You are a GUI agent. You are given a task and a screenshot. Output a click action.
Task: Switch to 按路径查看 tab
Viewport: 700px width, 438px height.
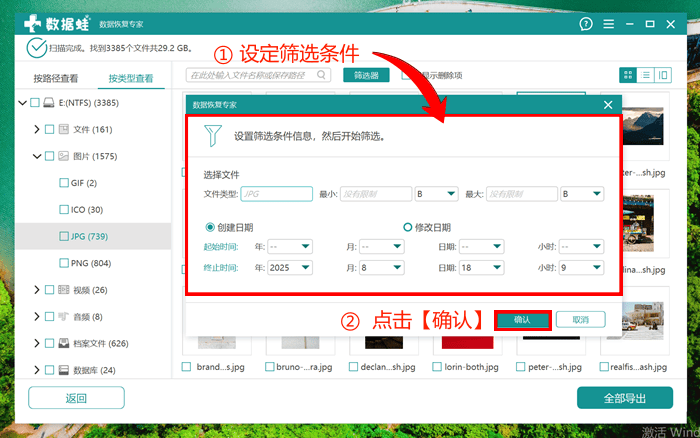pos(55,78)
